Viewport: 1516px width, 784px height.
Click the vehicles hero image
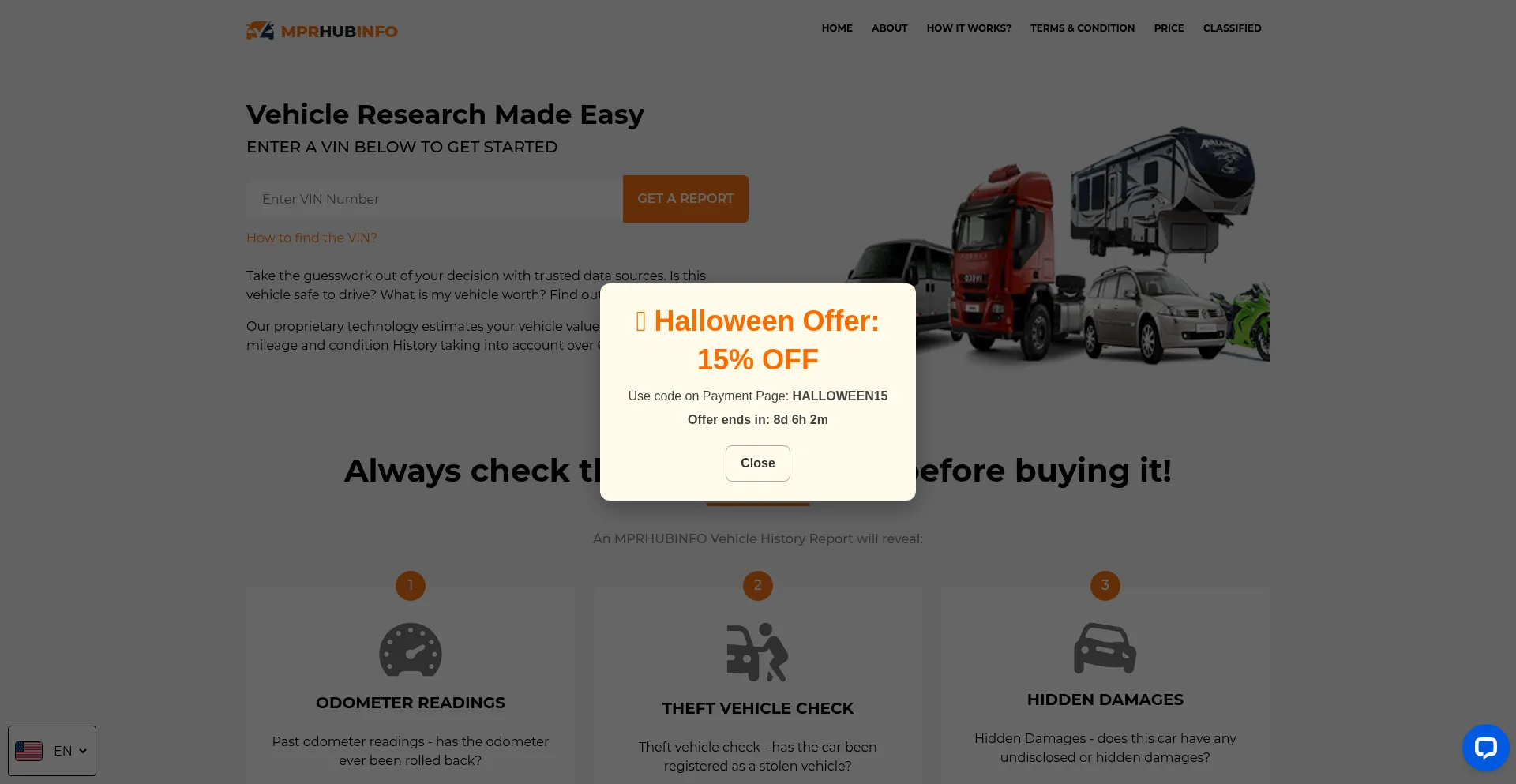pyautogui.click(x=1058, y=245)
